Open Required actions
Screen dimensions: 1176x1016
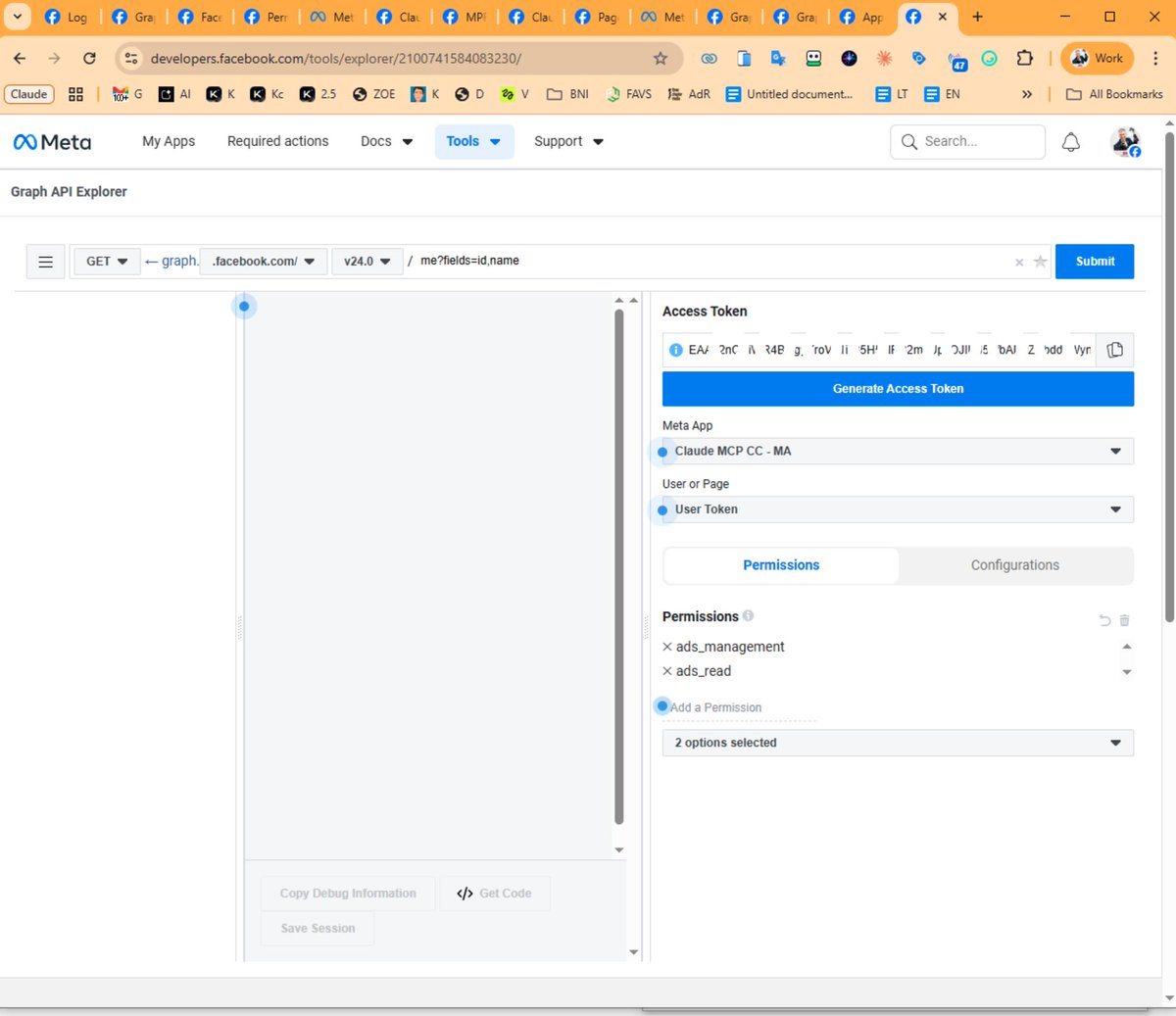click(277, 141)
